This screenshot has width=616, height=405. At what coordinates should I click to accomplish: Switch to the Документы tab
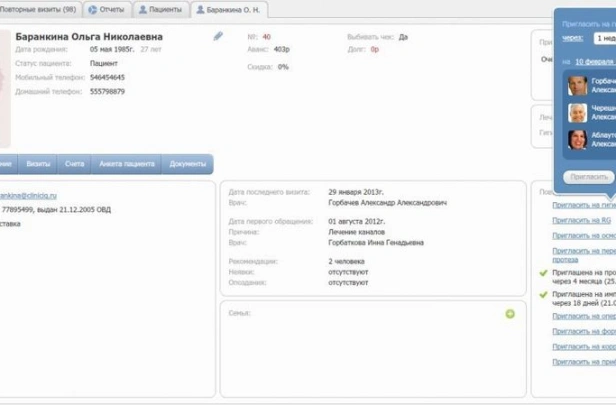[187, 163]
